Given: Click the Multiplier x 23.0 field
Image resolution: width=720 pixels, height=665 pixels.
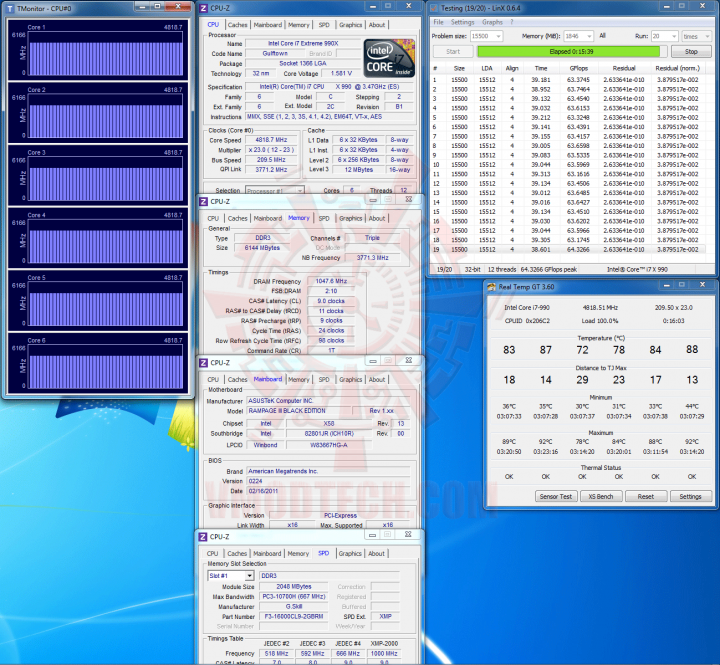Looking at the screenshot, I should [271, 150].
